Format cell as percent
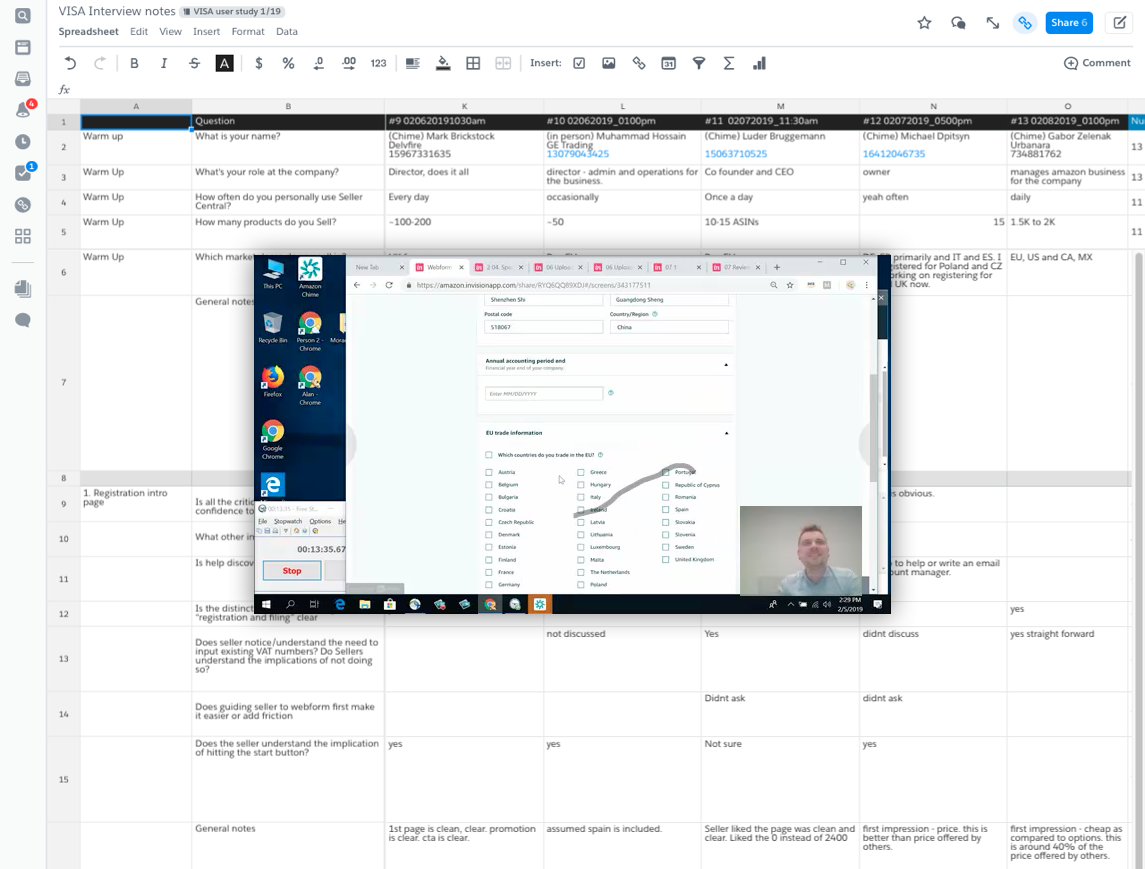Viewport: 1145px width, 869px height. pyautogui.click(x=288, y=64)
